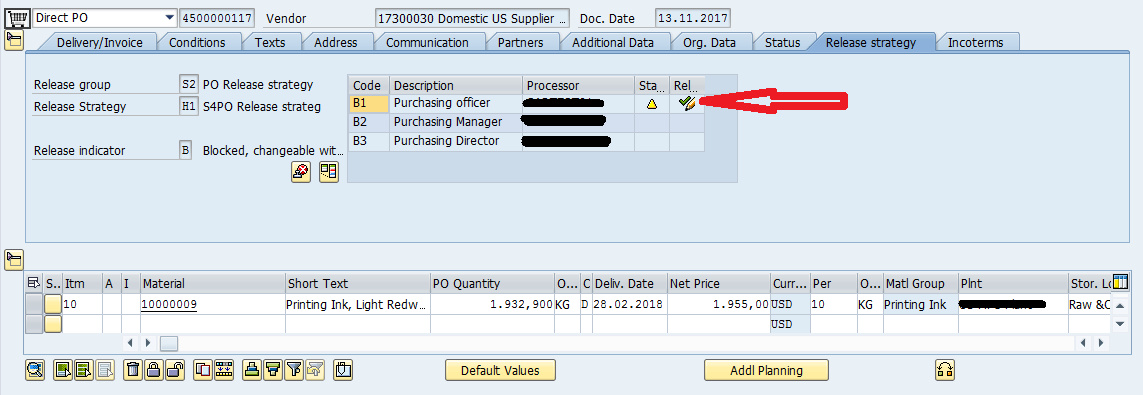Screen dimensions: 1143x395
Task: Select the Texts tab
Action: 270,42
